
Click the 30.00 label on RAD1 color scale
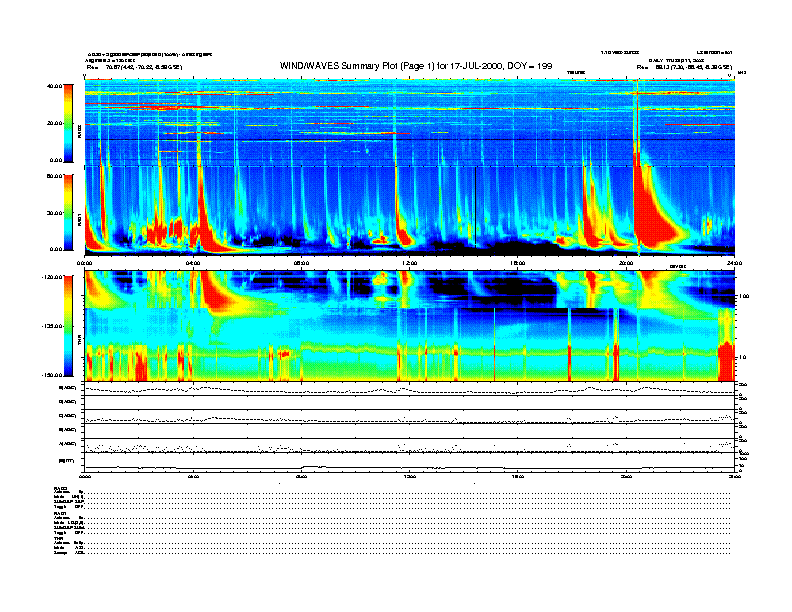[x=54, y=213]
